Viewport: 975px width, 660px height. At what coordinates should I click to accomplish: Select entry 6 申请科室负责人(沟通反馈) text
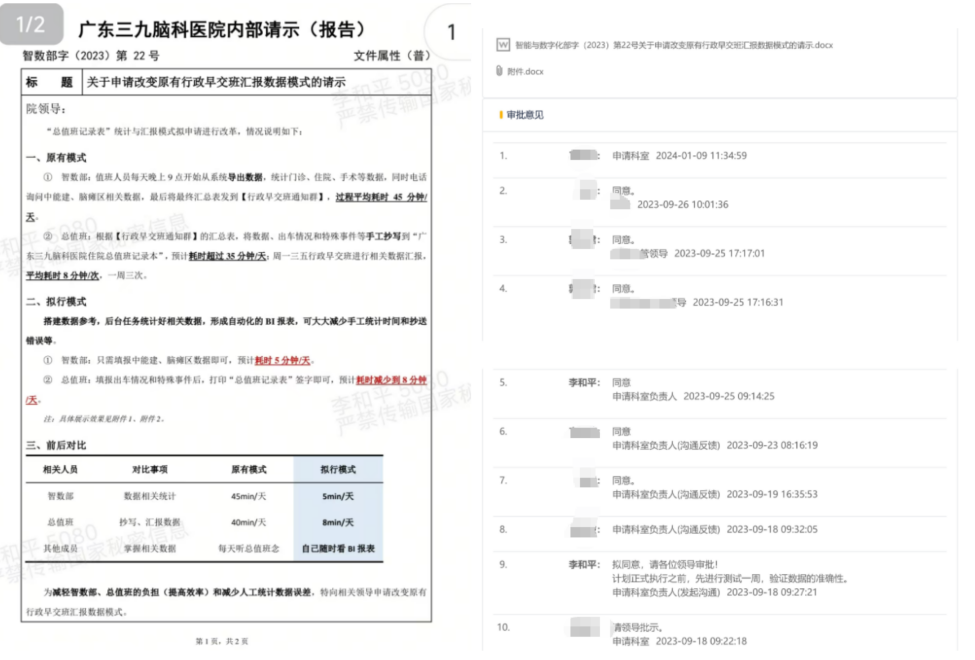pyautogui.click(x=665, y=445)
